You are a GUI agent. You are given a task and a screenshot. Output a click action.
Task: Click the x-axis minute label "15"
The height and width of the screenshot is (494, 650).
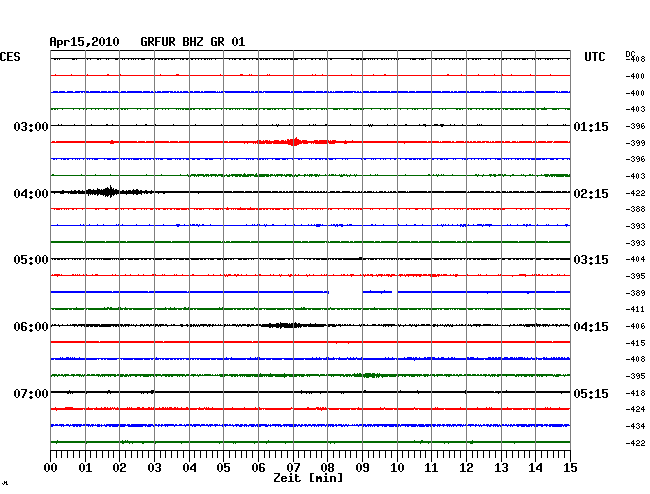(570, 467)
